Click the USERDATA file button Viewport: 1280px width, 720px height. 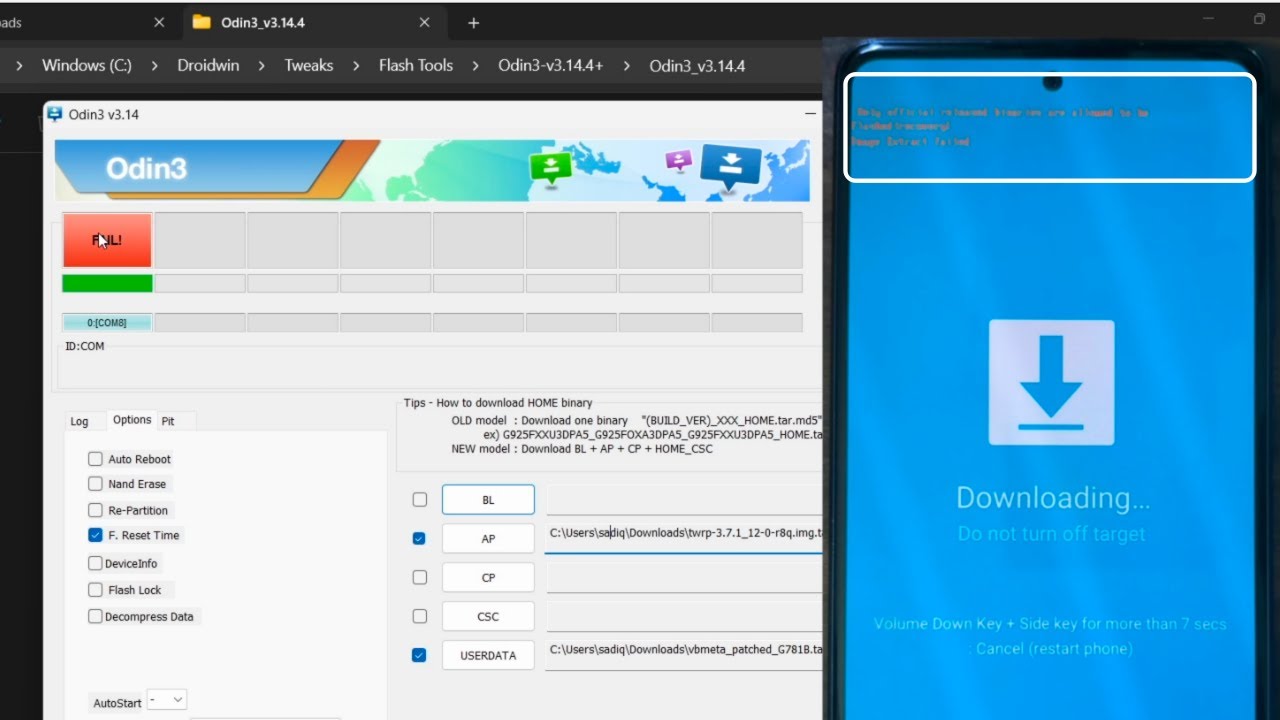tap(488, 655)
